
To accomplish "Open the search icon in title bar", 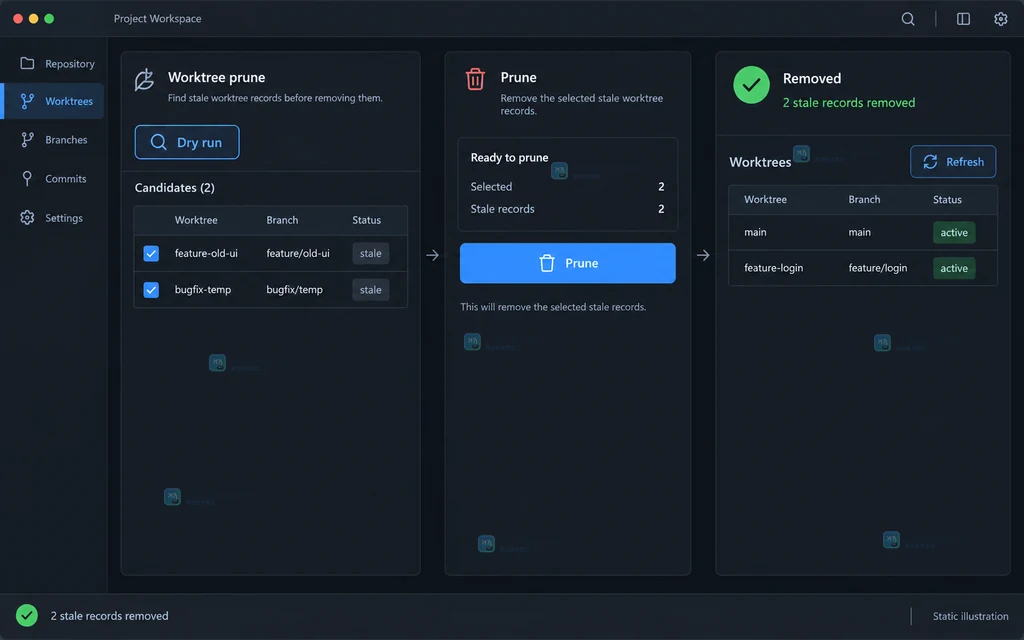I will click(908, 19).
